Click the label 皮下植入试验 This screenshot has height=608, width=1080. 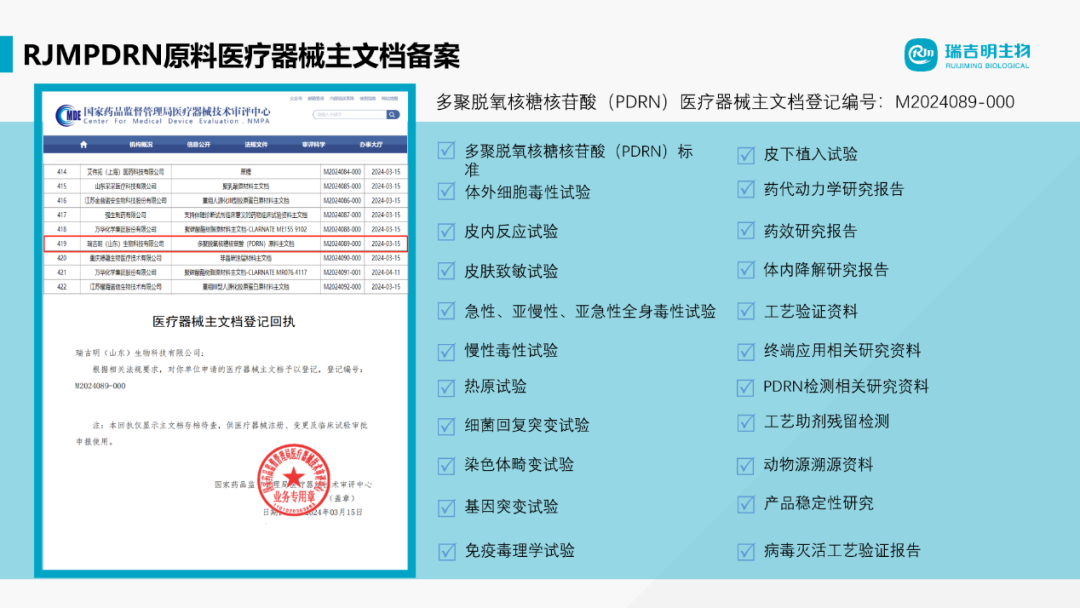tap(811, 155)
